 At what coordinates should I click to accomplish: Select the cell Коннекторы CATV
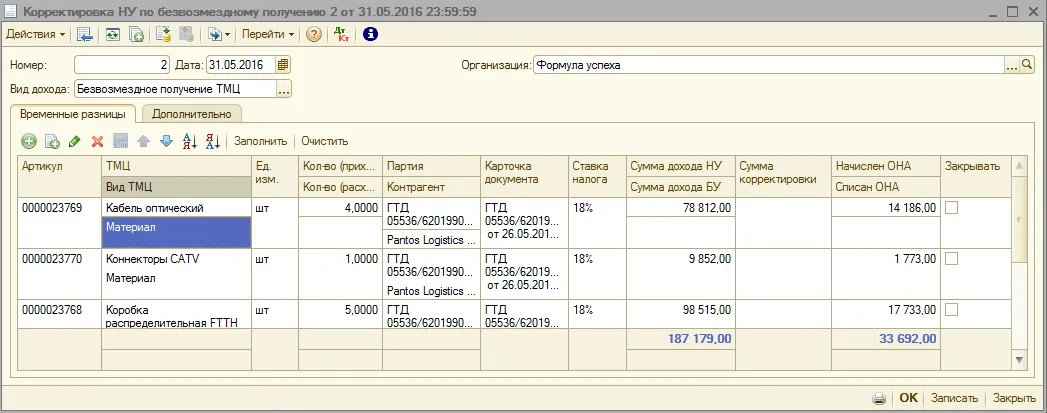(176, 258)
